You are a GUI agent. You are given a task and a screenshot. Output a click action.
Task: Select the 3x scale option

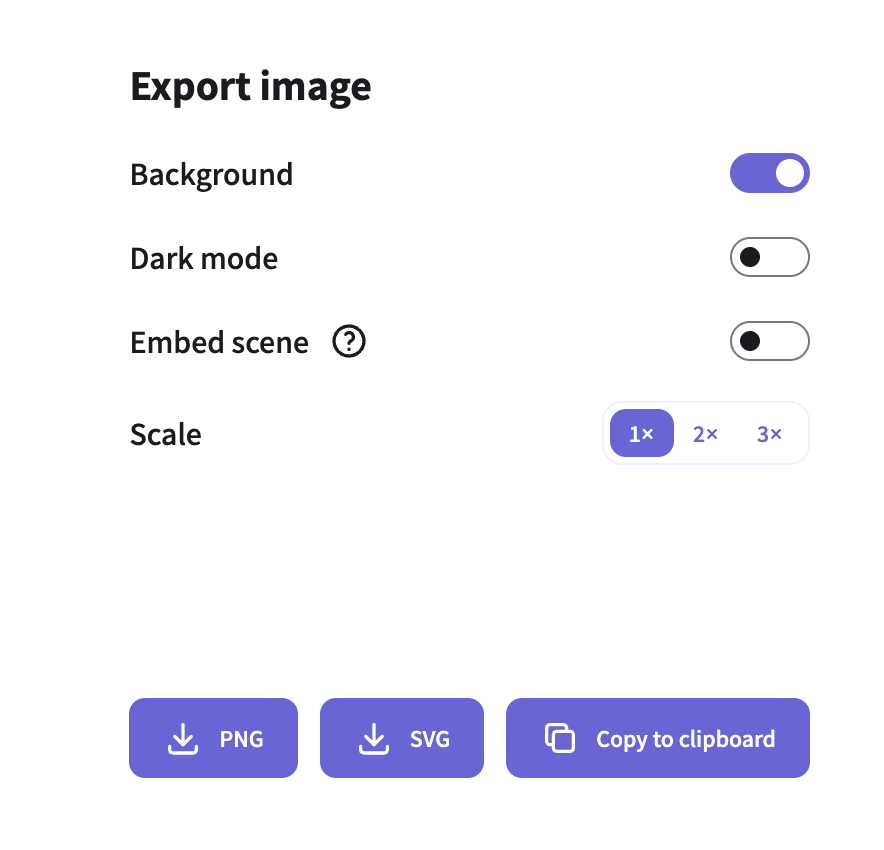point(769,433)
